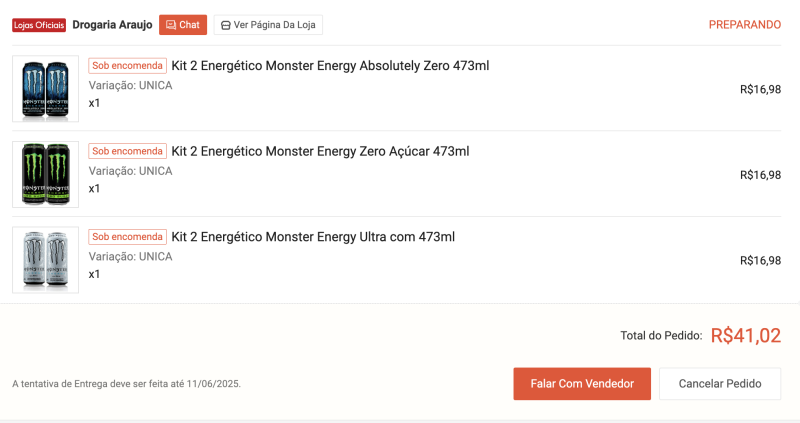Click the store icon beside Ver Página Da Loja
800x423 pixels.
[225, 25]
